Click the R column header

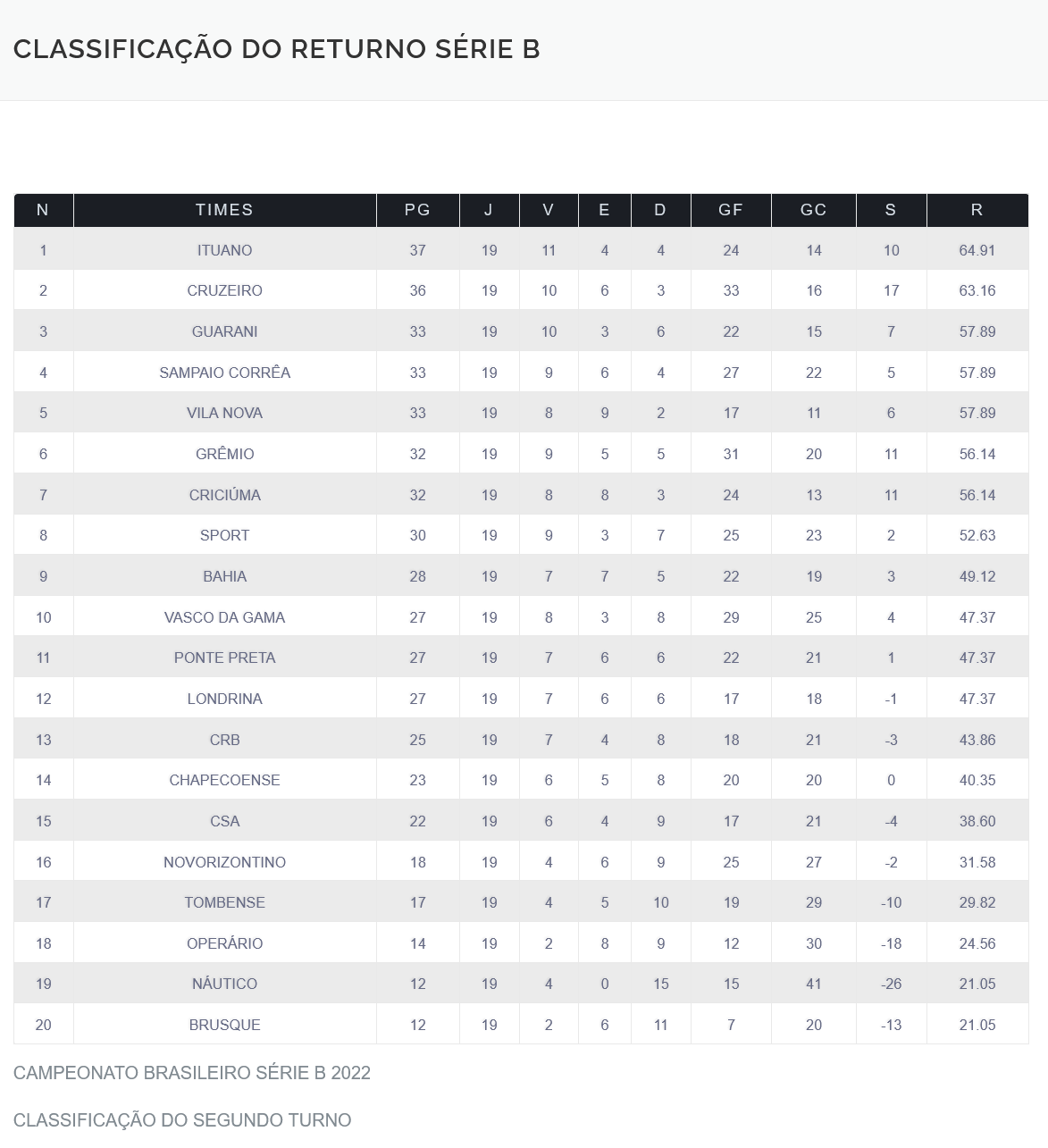977,210
